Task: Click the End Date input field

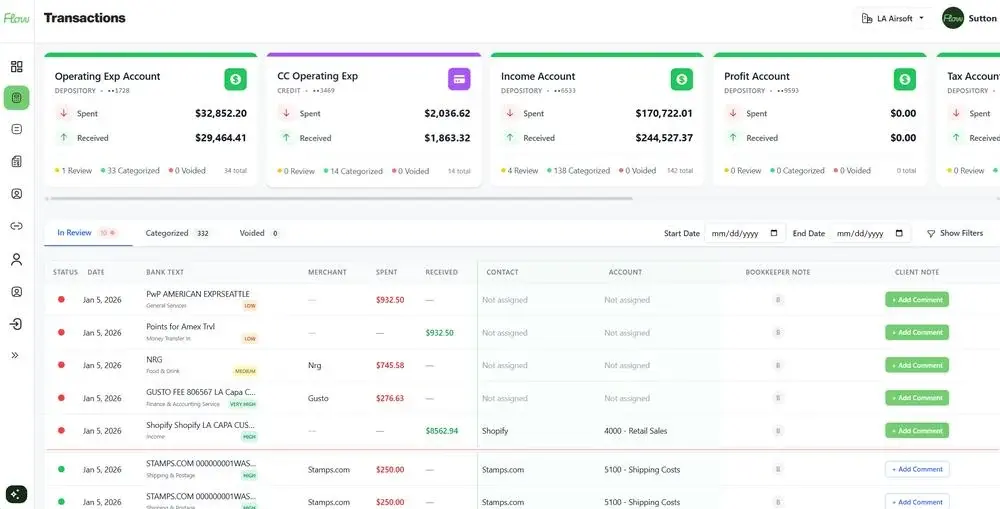Action: (x=869, y=233)
